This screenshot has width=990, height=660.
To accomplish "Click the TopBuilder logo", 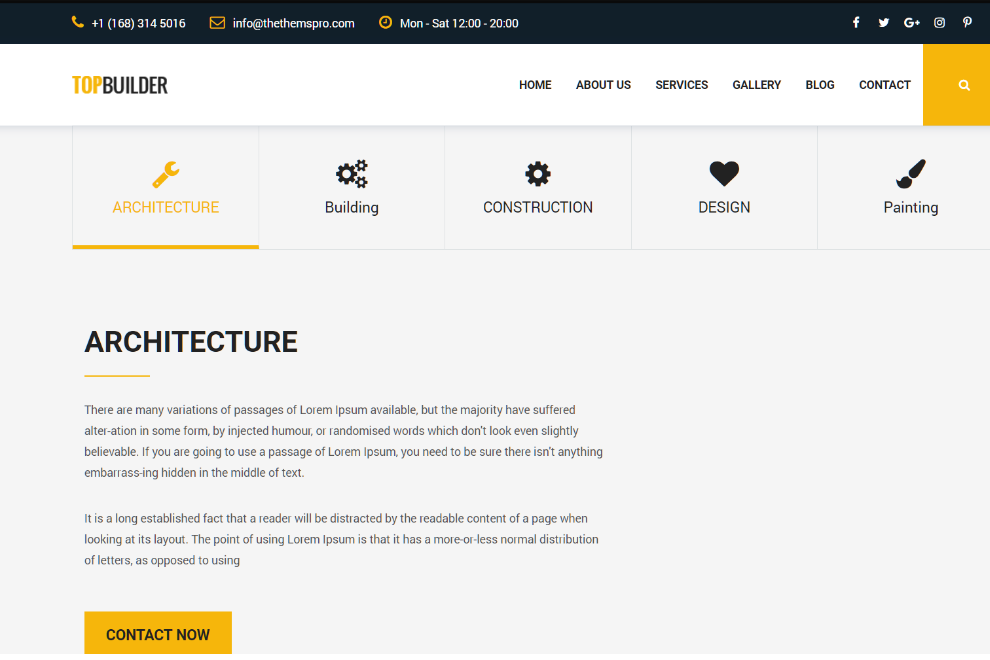I will (120, 85).
